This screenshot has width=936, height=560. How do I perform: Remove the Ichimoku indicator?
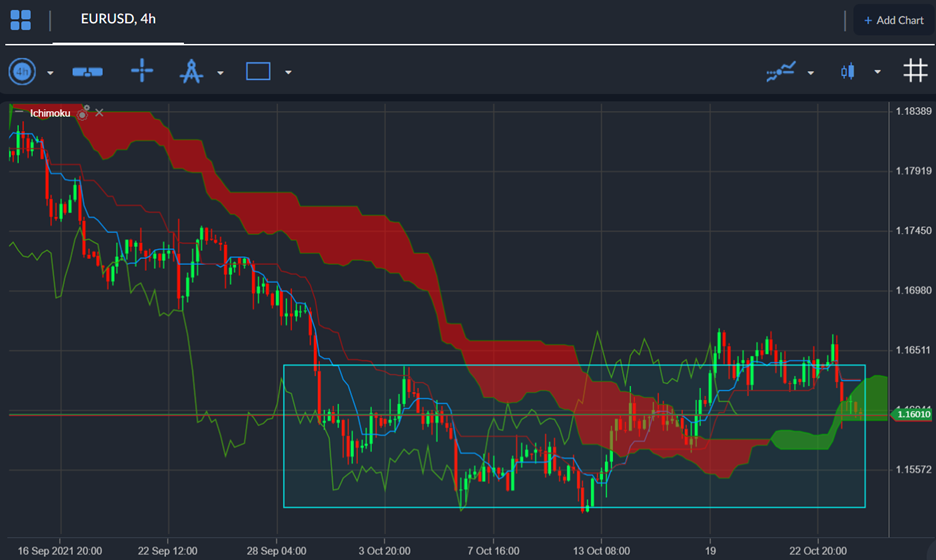99,112
